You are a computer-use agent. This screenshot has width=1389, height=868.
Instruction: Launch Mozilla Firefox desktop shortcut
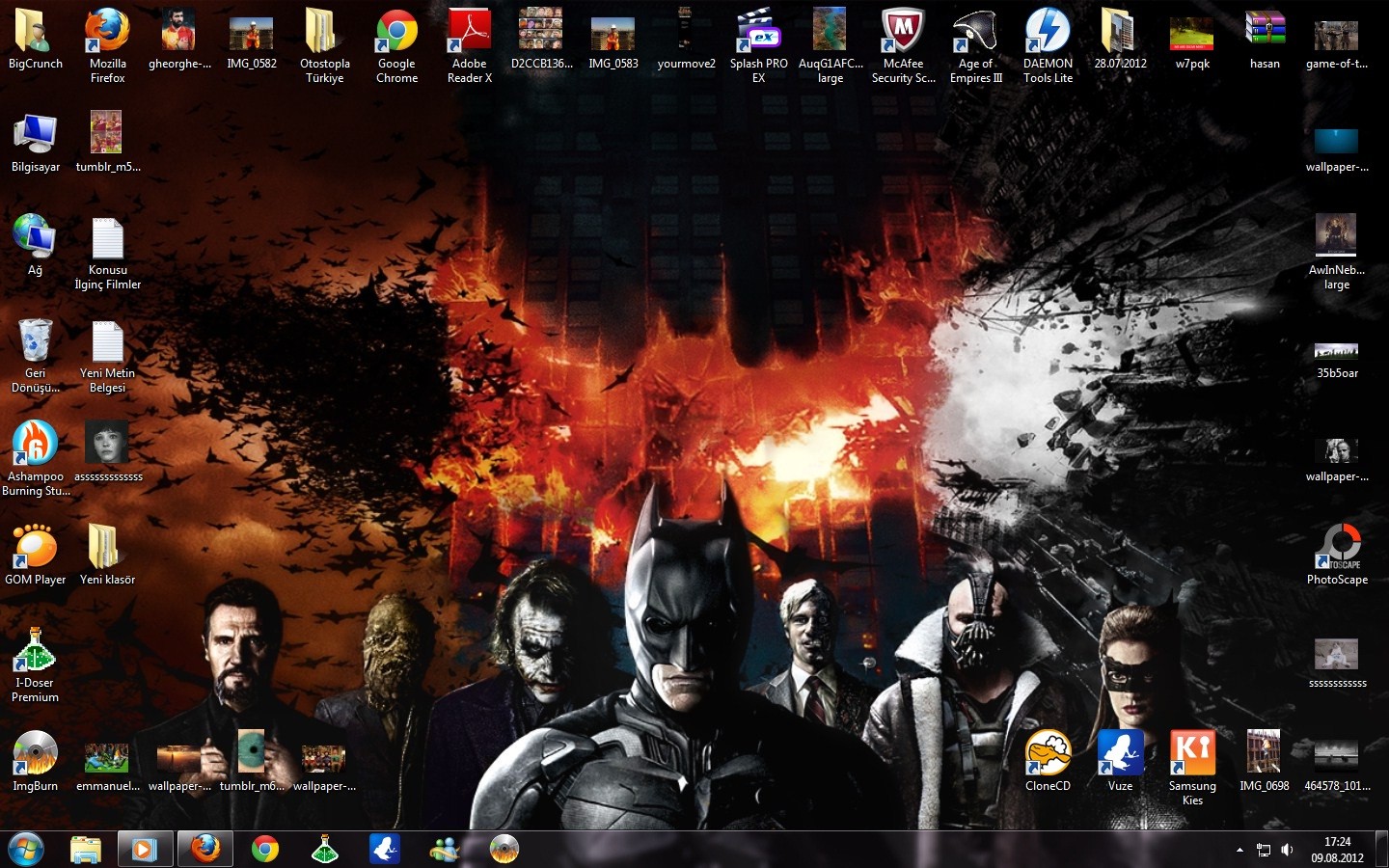[107, 31]
